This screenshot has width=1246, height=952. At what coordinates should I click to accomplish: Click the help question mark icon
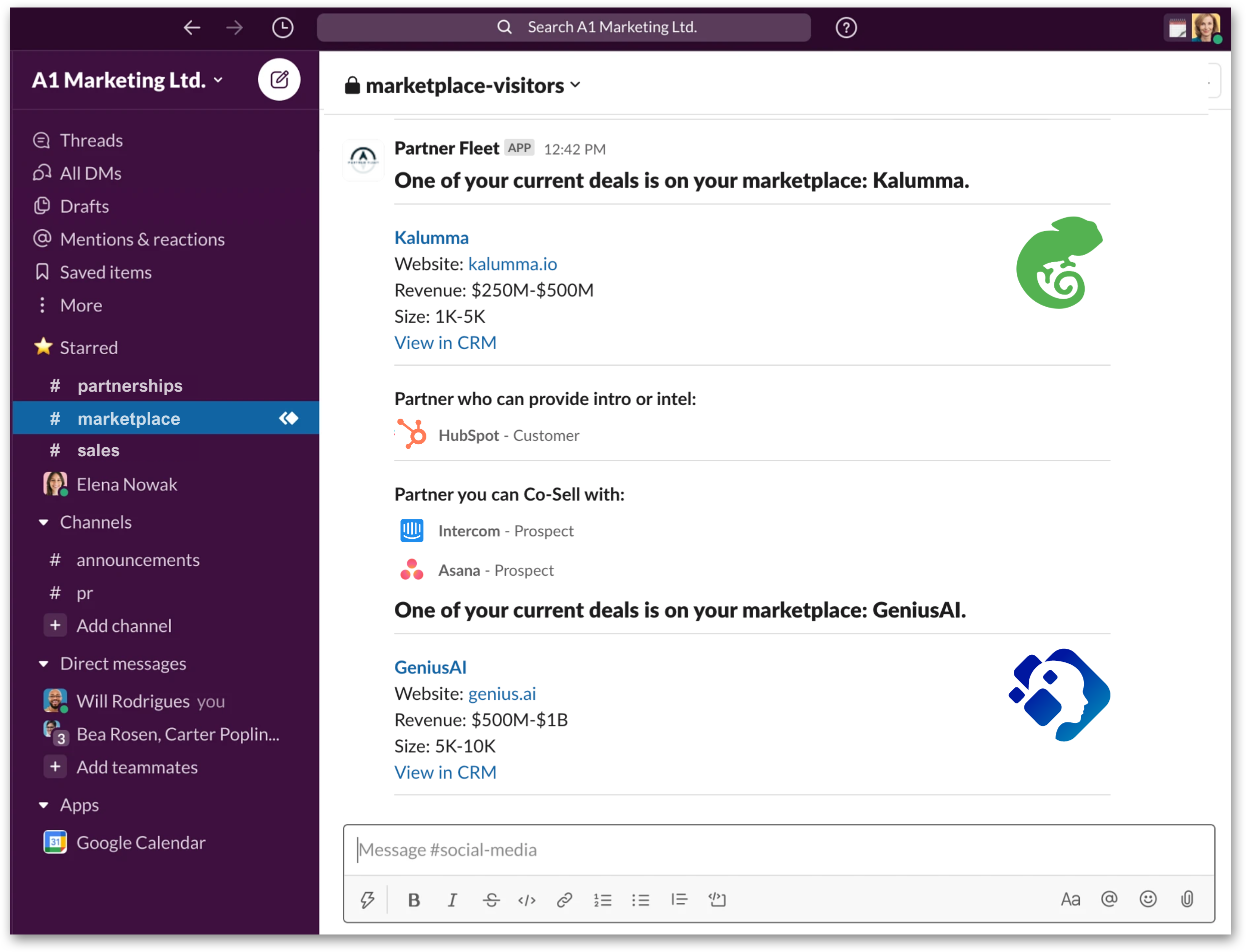pyautogui.click(x=846, y=27)
